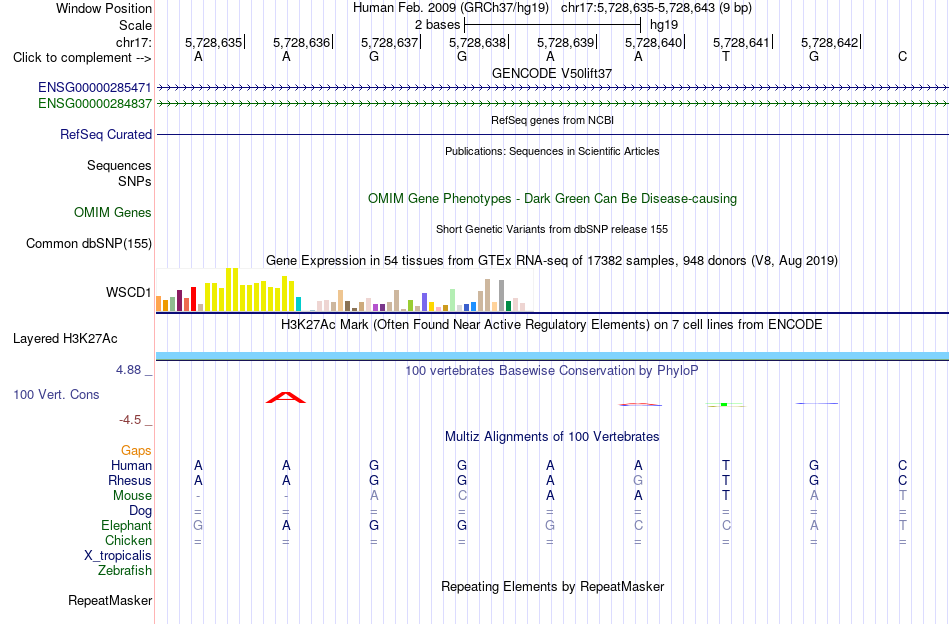950x624 pixels.
Task: Open the Common dbSNP(155) track label
Action: [89, 244]
